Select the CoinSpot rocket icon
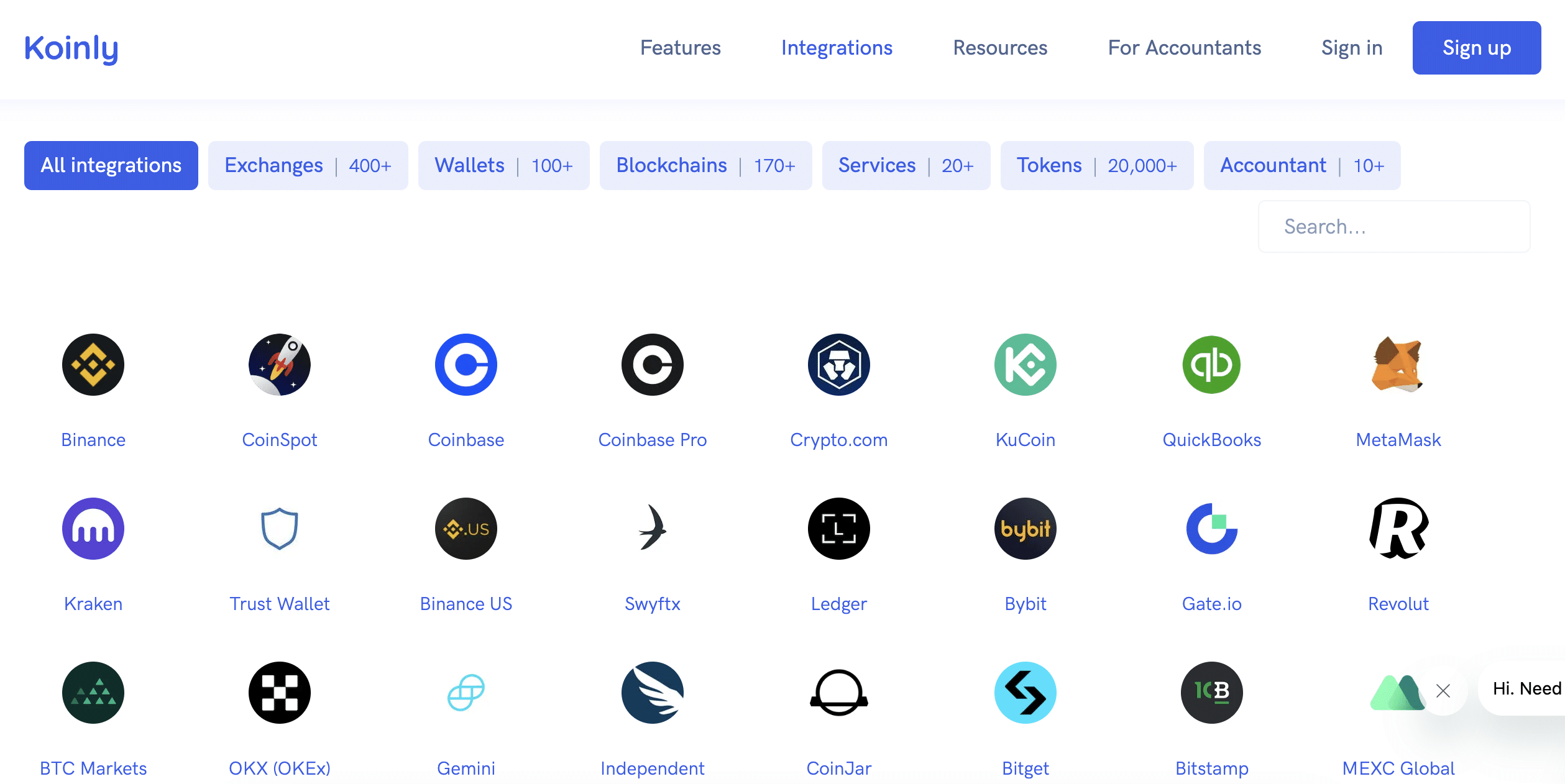 (x=280, y=365)
